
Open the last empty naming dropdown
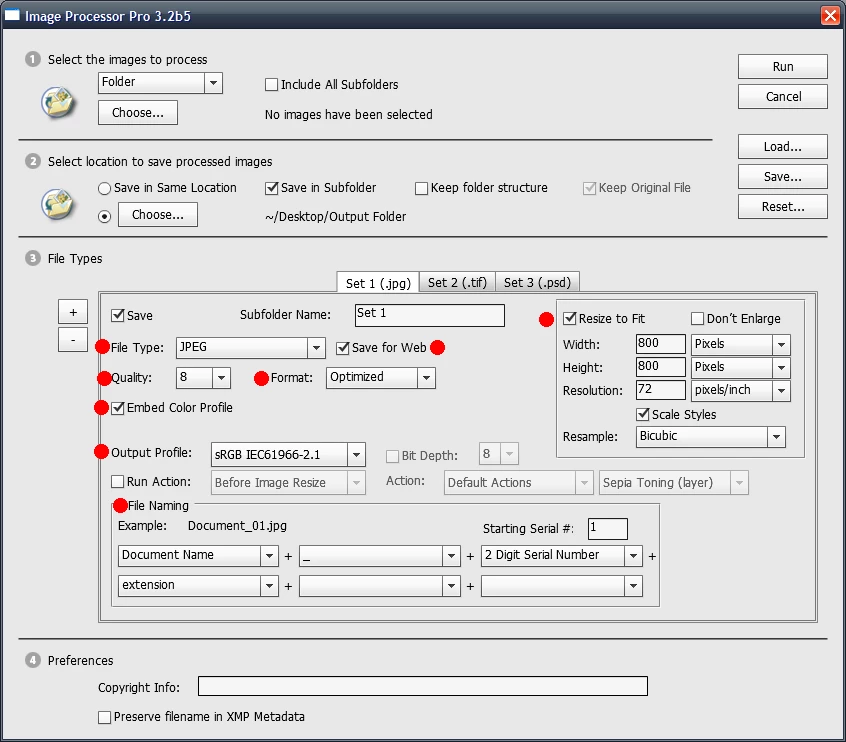coord(562,586)
